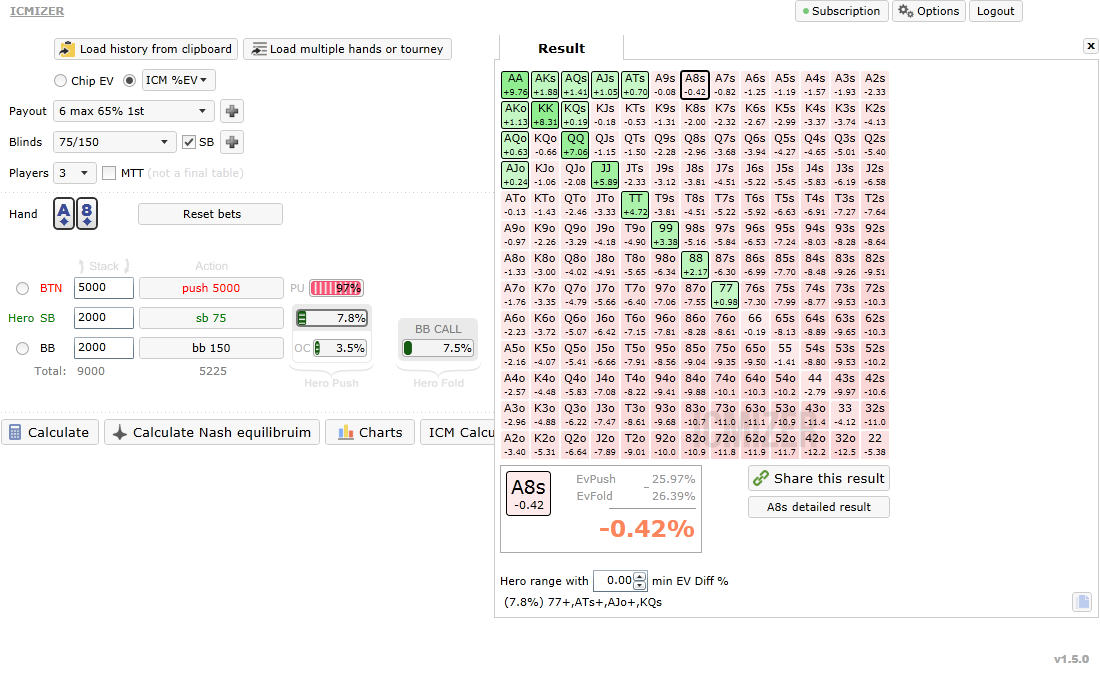The image size is (1100, 678).
Task: Click the Hero push range 7.8% bar
Action: pos(332,318)
